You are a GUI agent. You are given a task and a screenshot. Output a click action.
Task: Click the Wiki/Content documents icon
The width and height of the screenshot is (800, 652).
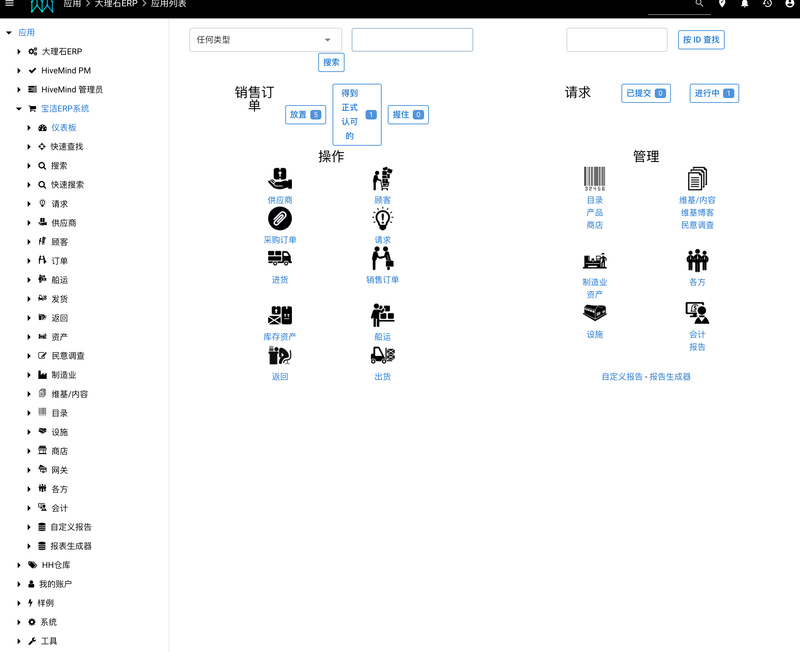point(697,179)
